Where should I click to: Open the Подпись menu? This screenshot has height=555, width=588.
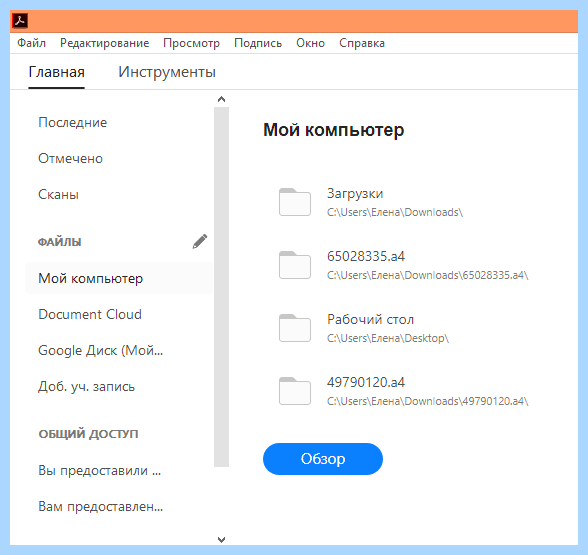(x=258, y=43)
